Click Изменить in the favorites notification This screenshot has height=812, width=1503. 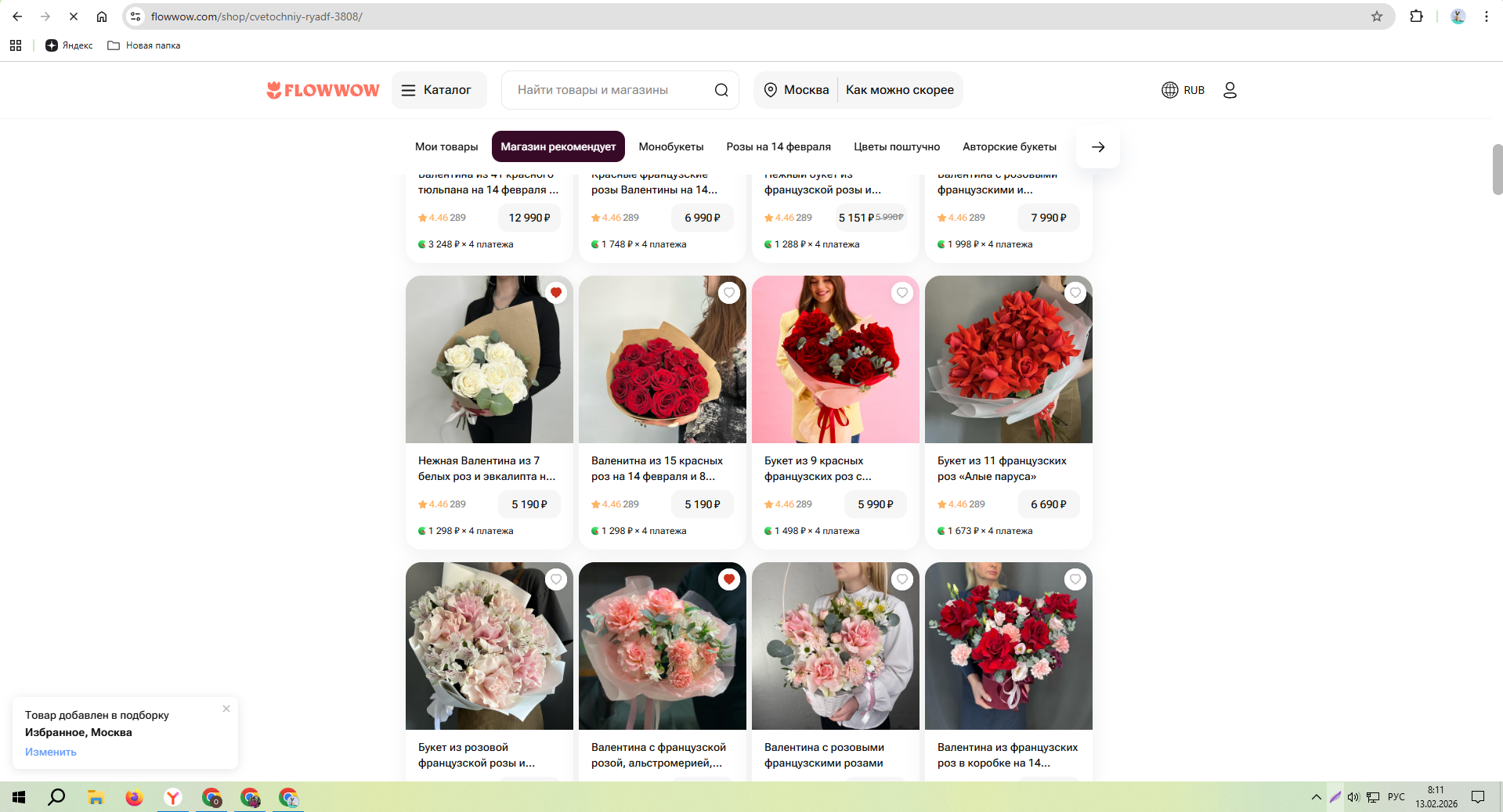51,752
